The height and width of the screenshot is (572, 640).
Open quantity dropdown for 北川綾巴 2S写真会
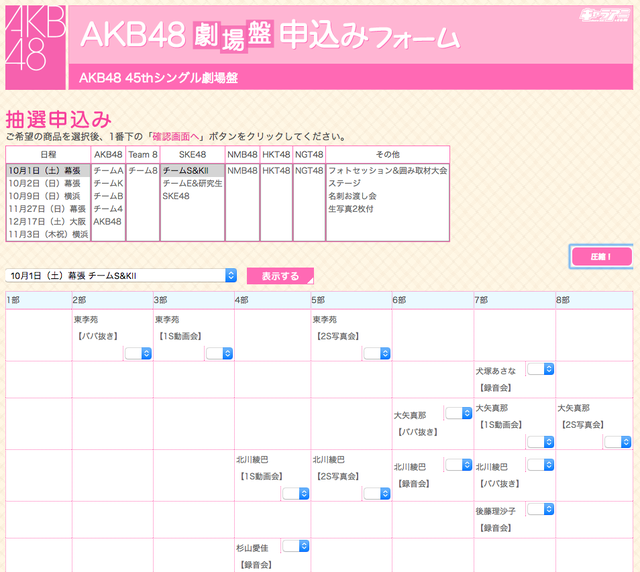point(377,494)
